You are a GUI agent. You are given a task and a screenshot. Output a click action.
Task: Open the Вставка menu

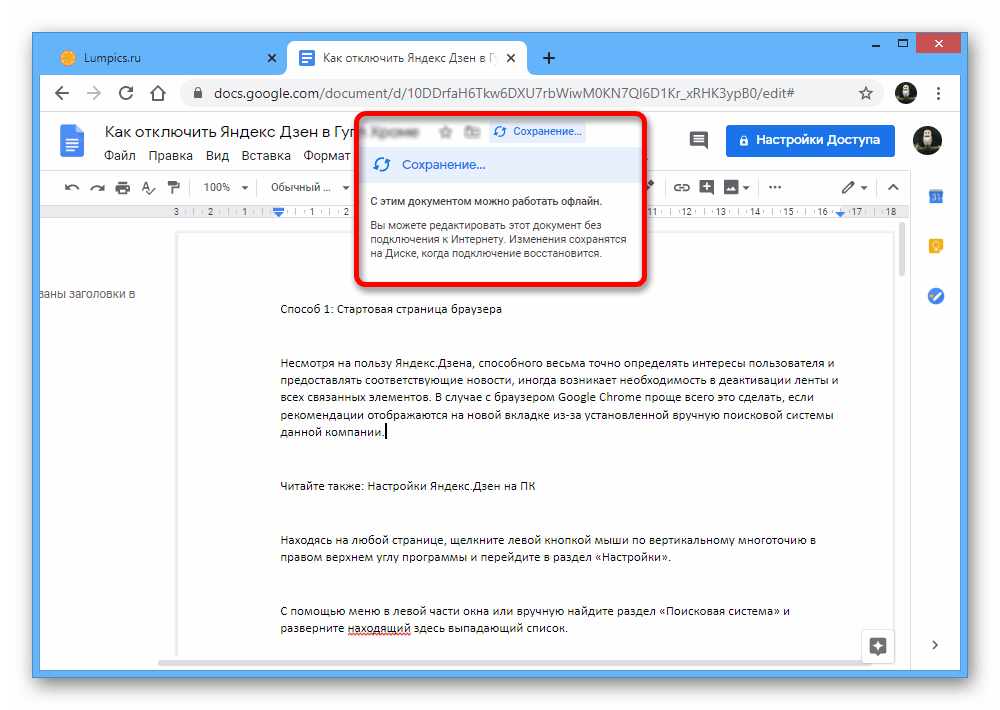point(266,156)
